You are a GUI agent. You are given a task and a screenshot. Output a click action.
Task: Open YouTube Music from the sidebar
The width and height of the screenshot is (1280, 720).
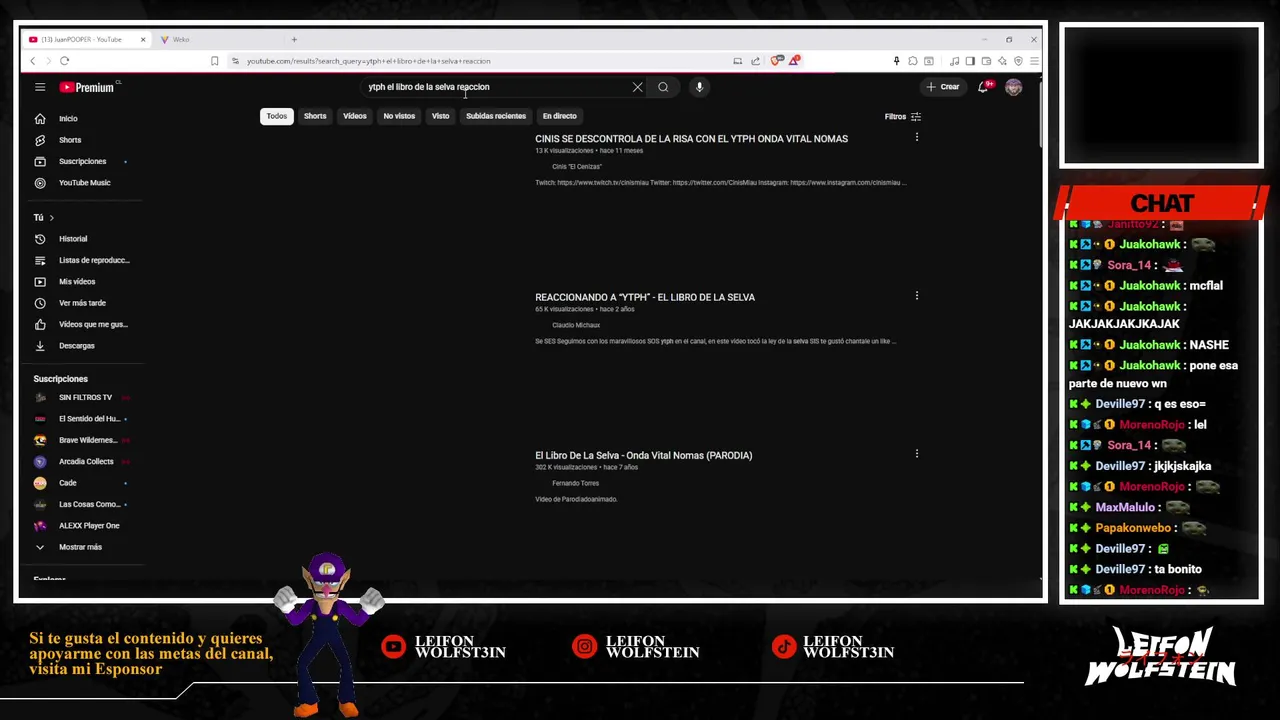82,183
